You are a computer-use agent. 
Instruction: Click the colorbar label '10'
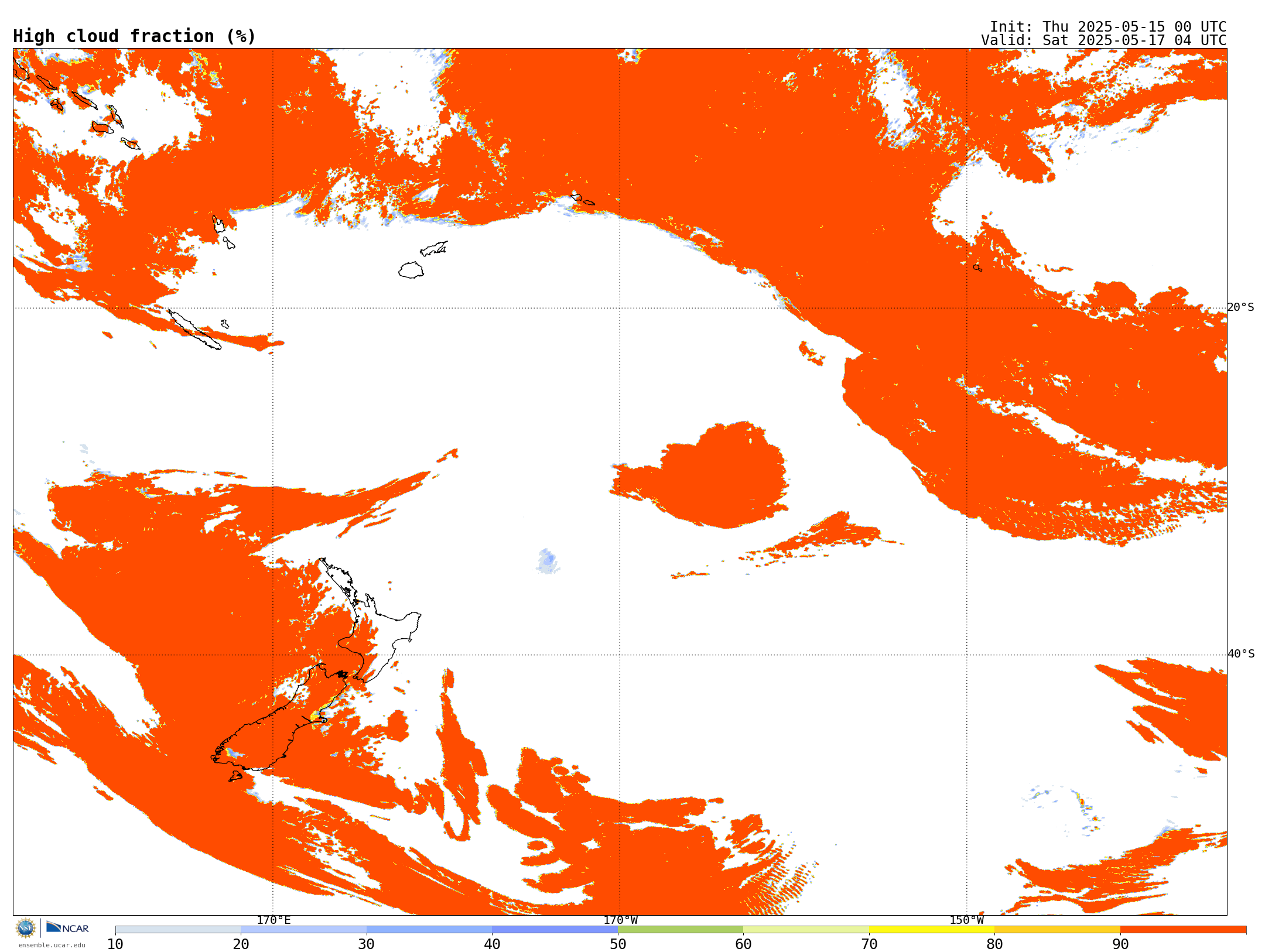(115, 944)
